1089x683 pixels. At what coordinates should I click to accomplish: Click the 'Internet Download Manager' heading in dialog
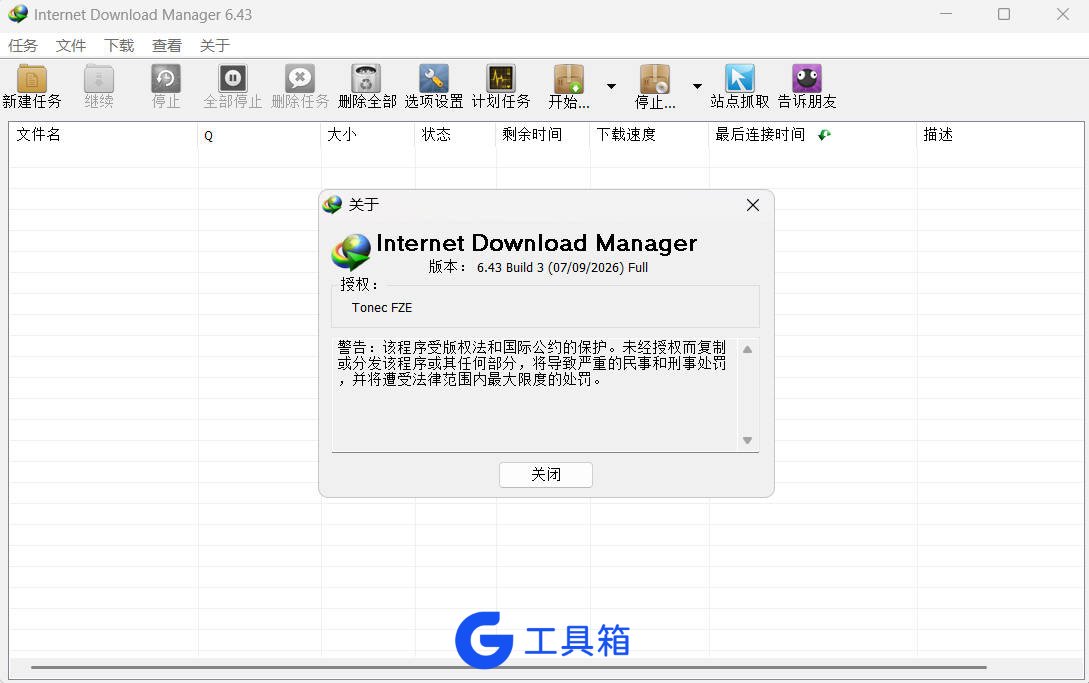[x=536, y=243]
